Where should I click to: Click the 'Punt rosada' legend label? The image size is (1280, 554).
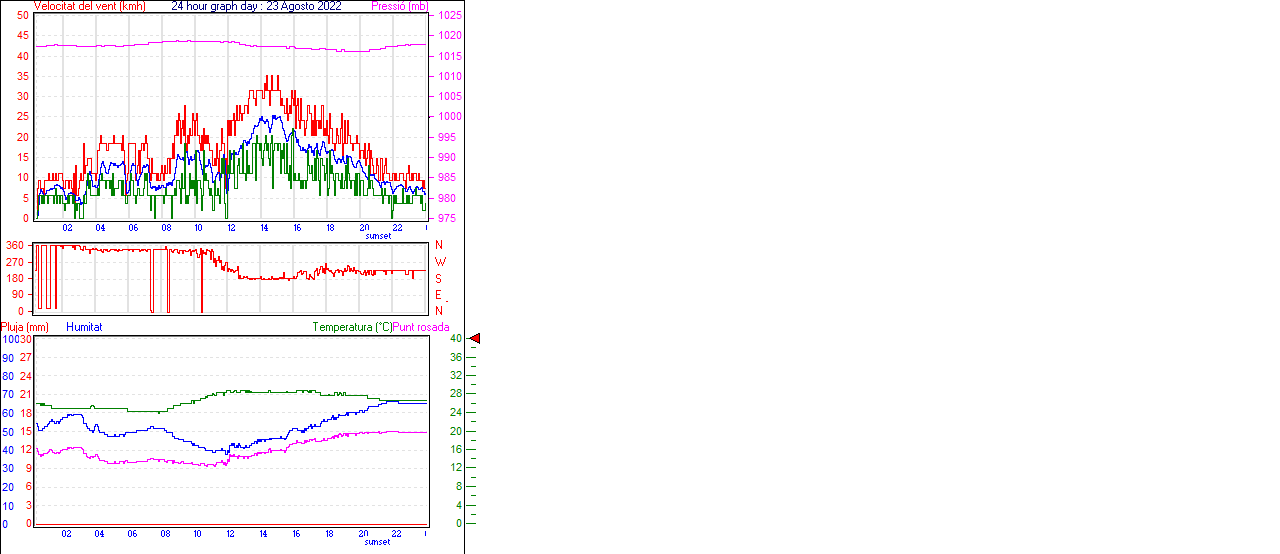coord(421,327)
